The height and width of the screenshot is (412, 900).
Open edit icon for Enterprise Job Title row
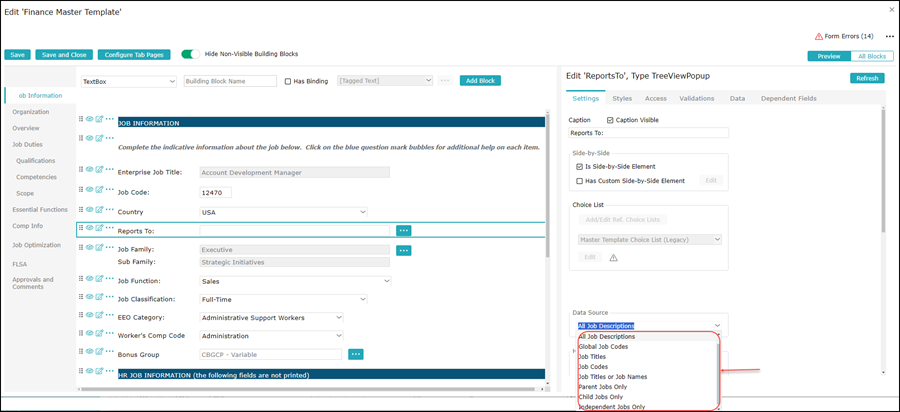point(99,169)
